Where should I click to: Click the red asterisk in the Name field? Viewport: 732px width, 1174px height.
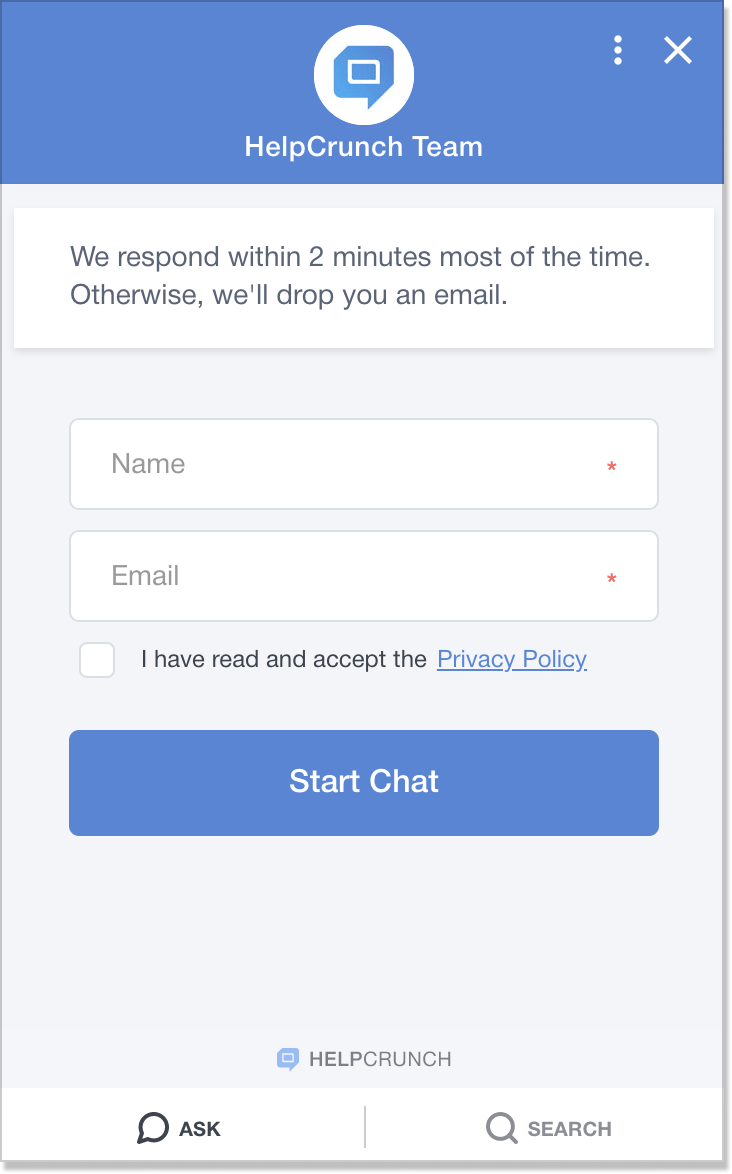coord(611,466)
